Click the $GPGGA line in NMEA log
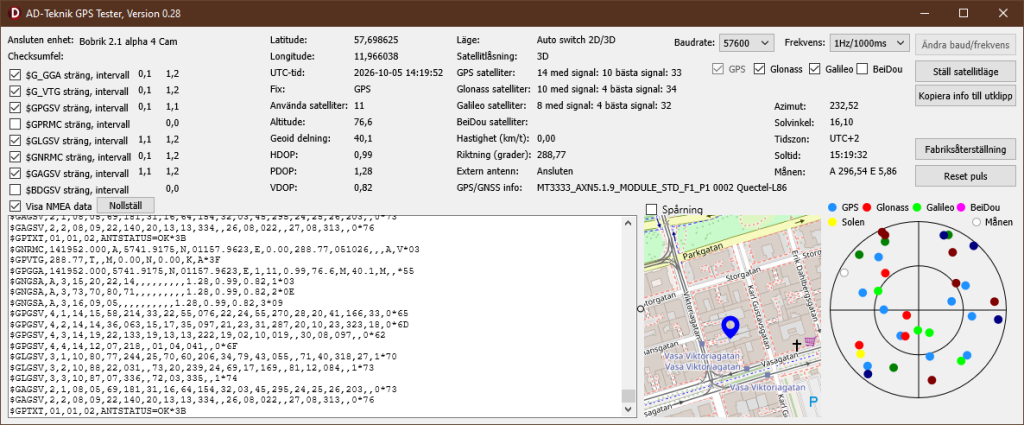The height and width of the screenshot is (425, 1024). coord(210,270)
